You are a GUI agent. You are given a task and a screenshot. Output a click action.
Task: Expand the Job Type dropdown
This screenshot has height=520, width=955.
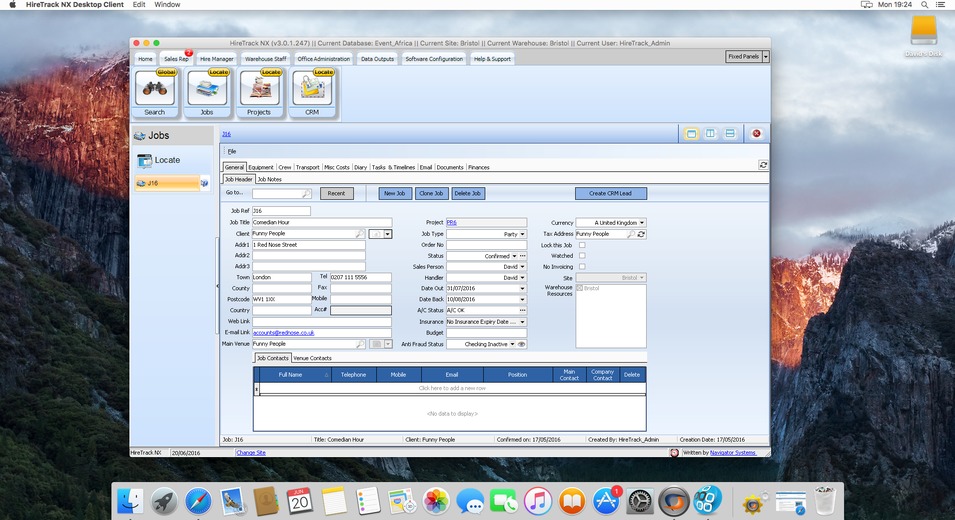[522, 234]
